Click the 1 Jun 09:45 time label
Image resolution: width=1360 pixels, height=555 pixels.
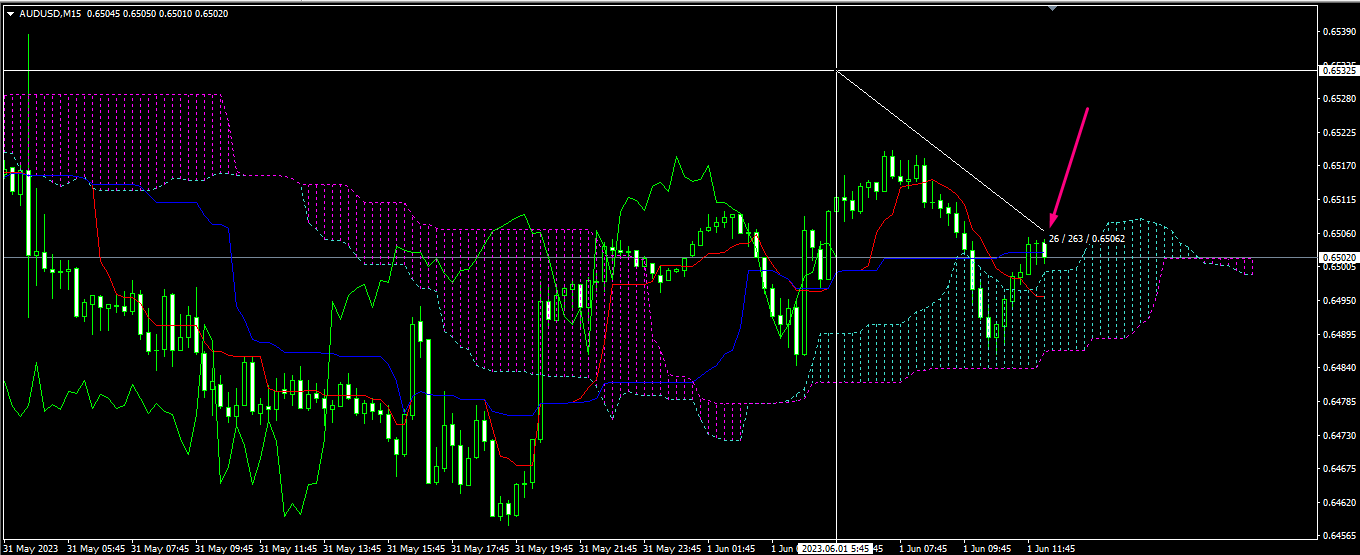point(987,549)
